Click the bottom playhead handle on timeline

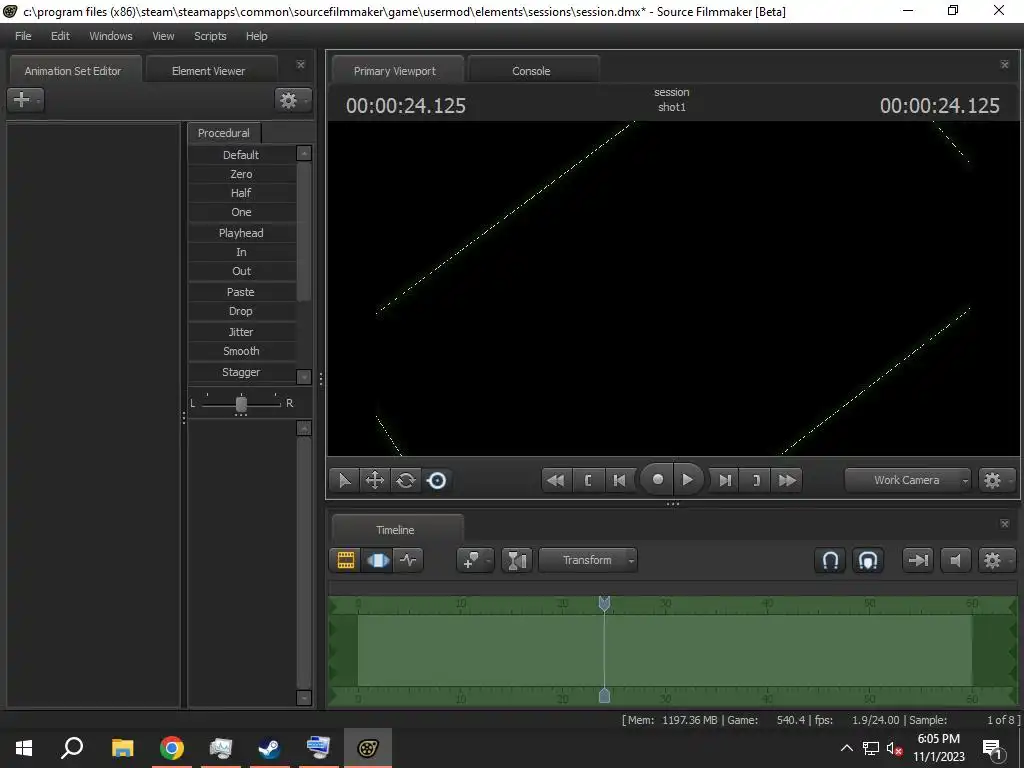coord(604,695)
